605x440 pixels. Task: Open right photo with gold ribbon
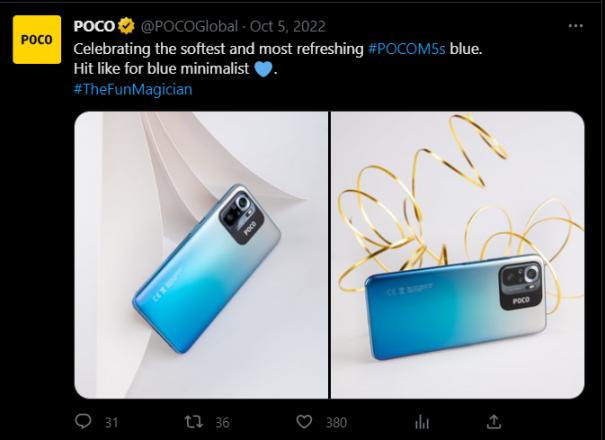458,255
